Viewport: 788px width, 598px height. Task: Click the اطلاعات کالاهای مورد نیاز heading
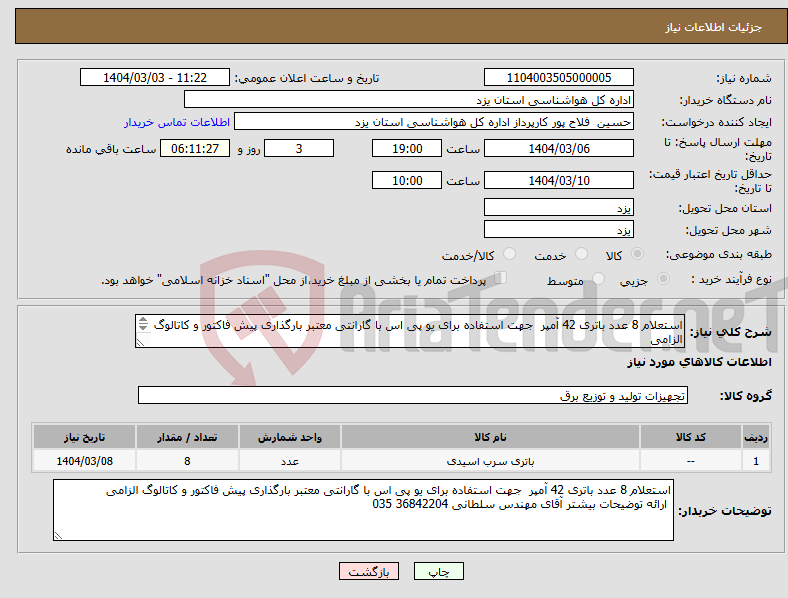click(699, 362)
